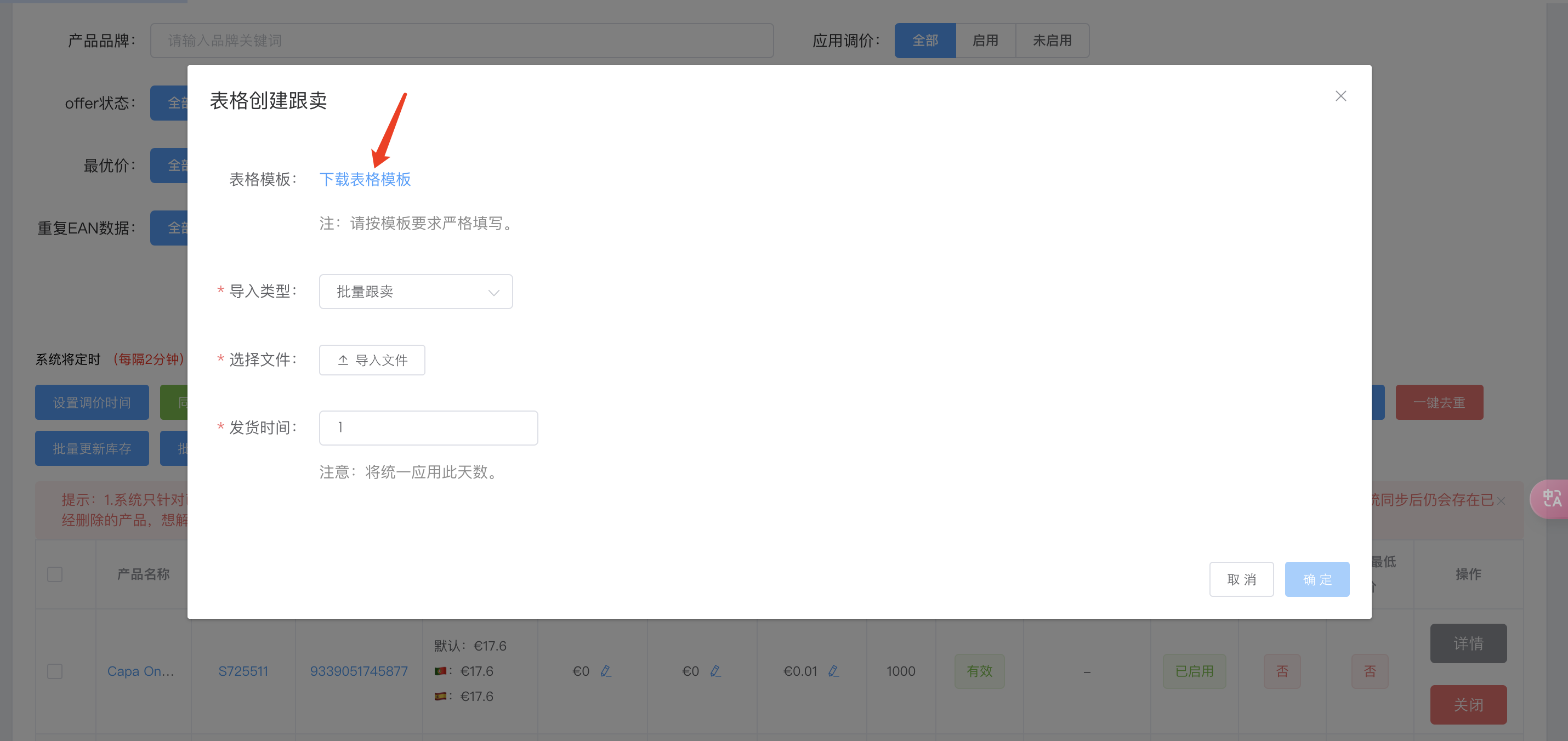The height and width of the screenshot is (741, 1568).
Task: Switch 应用调价 filter to 未启用
Action: [1052, 40]
